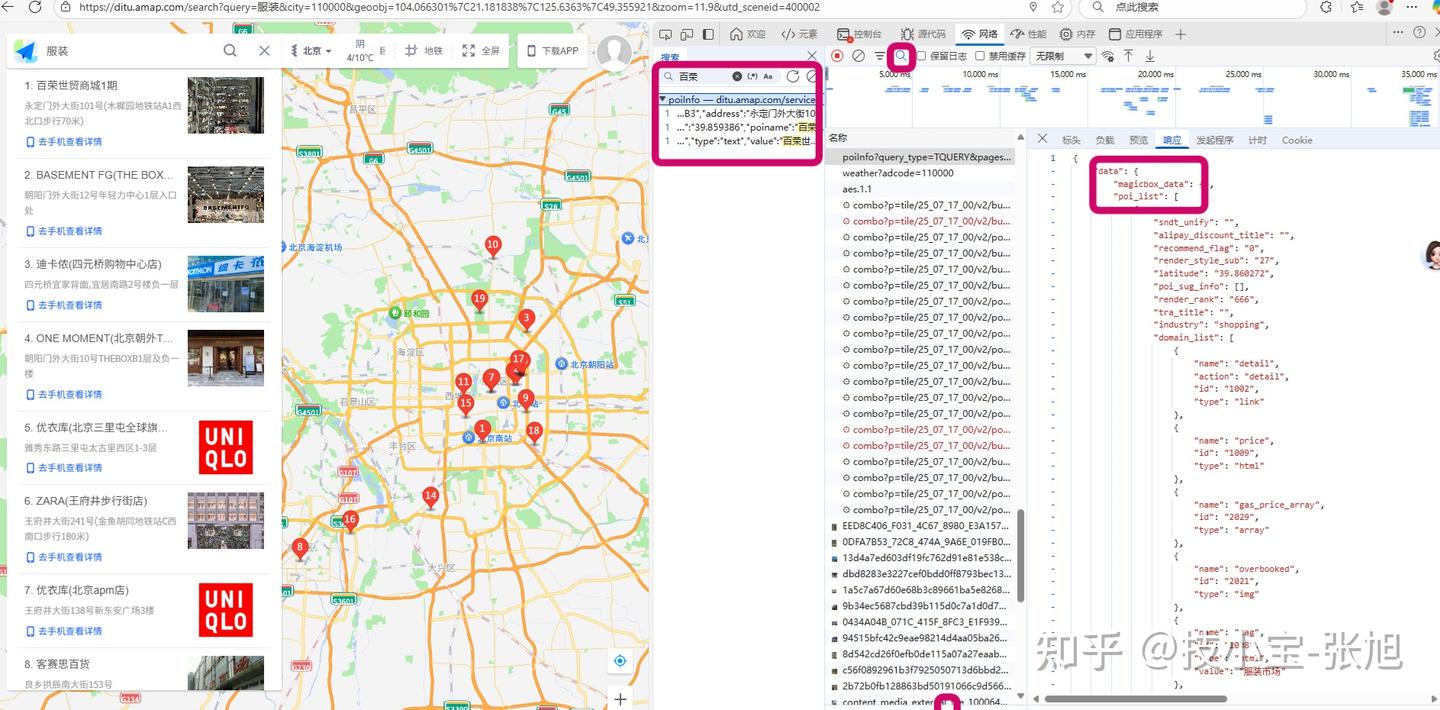This screenshot has width=1440, height=710.
Task: Open the 北京 city selector dropdown
Action: coord(311,51)
